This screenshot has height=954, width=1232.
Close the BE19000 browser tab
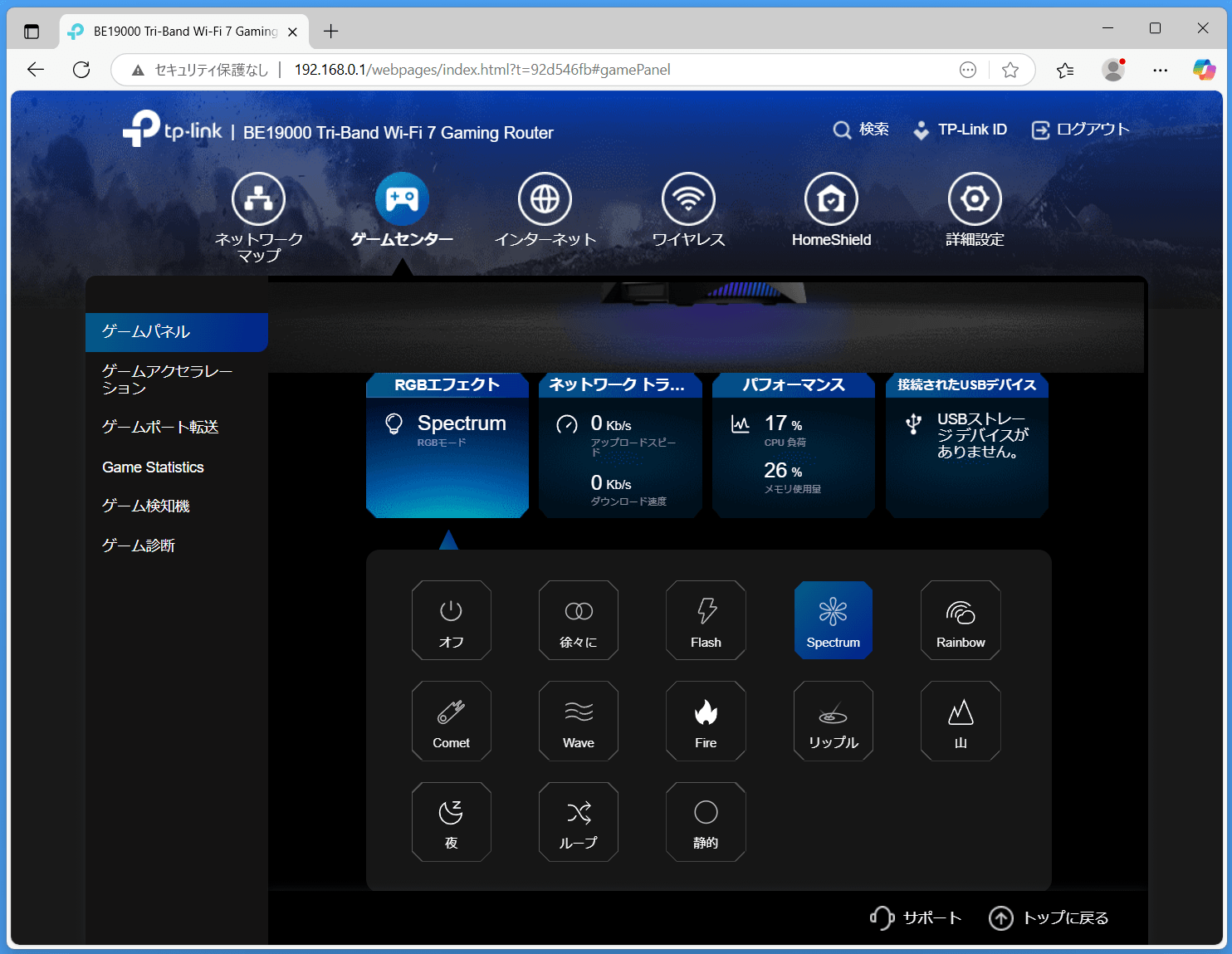[x=292, y=32]
